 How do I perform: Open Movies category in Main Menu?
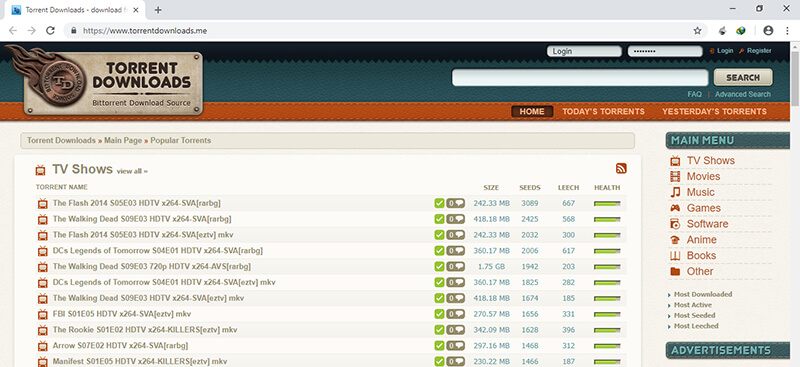[x=704, y=177]
